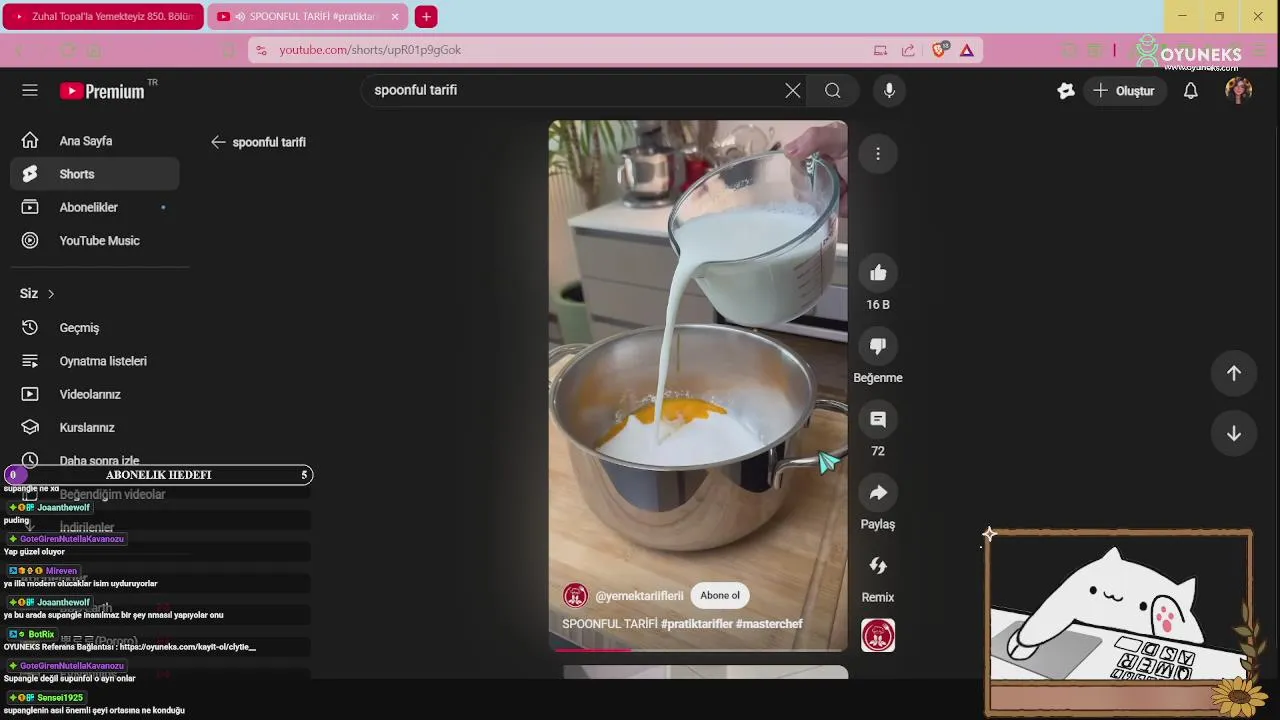Click the Paylaş share arrow
This screenshot has height=720, width=1280.
[878, 492]
